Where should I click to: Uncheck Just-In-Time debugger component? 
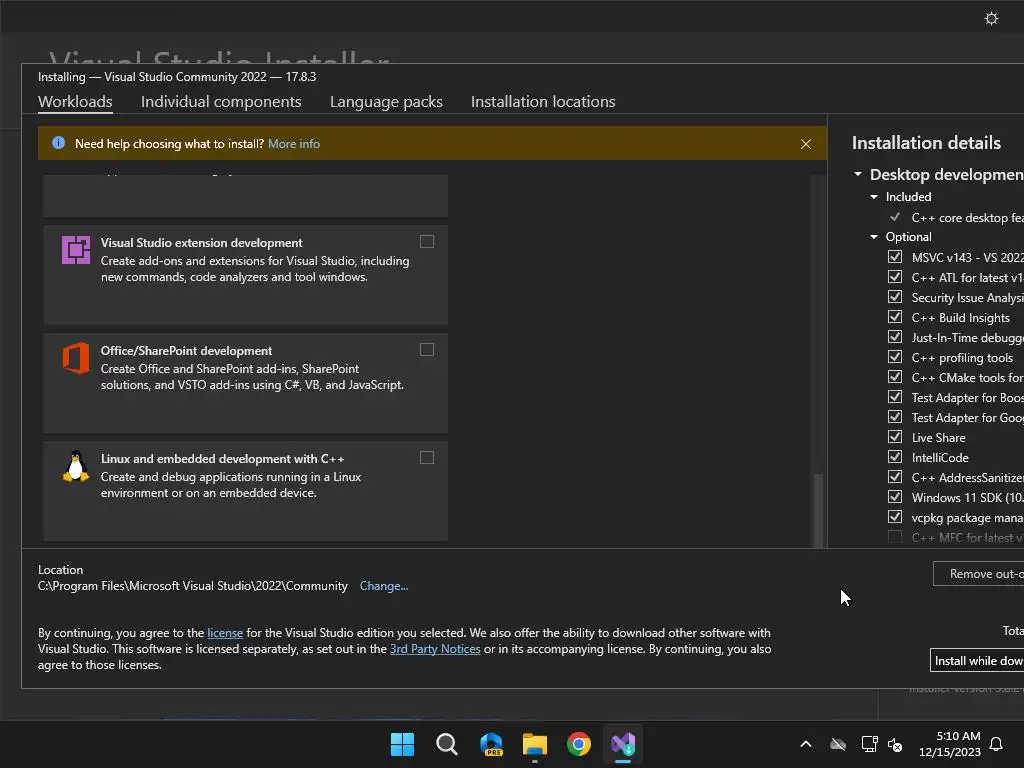pyautogui.click(x=895, y=337)
